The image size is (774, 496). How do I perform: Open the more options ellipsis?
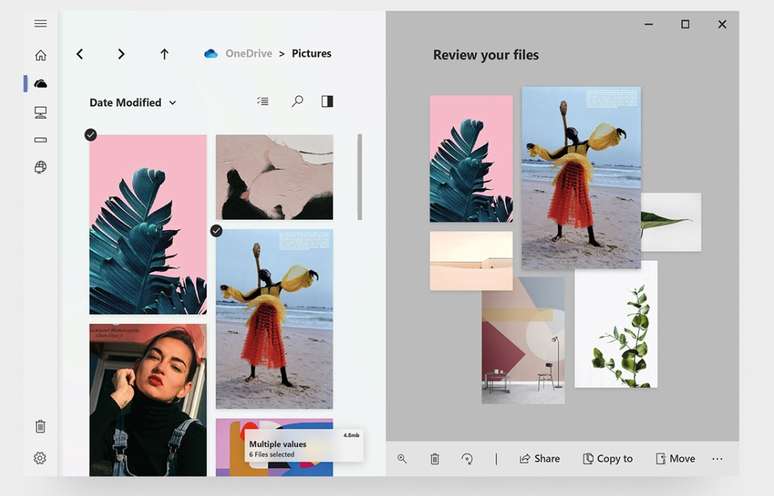(718, 459)
